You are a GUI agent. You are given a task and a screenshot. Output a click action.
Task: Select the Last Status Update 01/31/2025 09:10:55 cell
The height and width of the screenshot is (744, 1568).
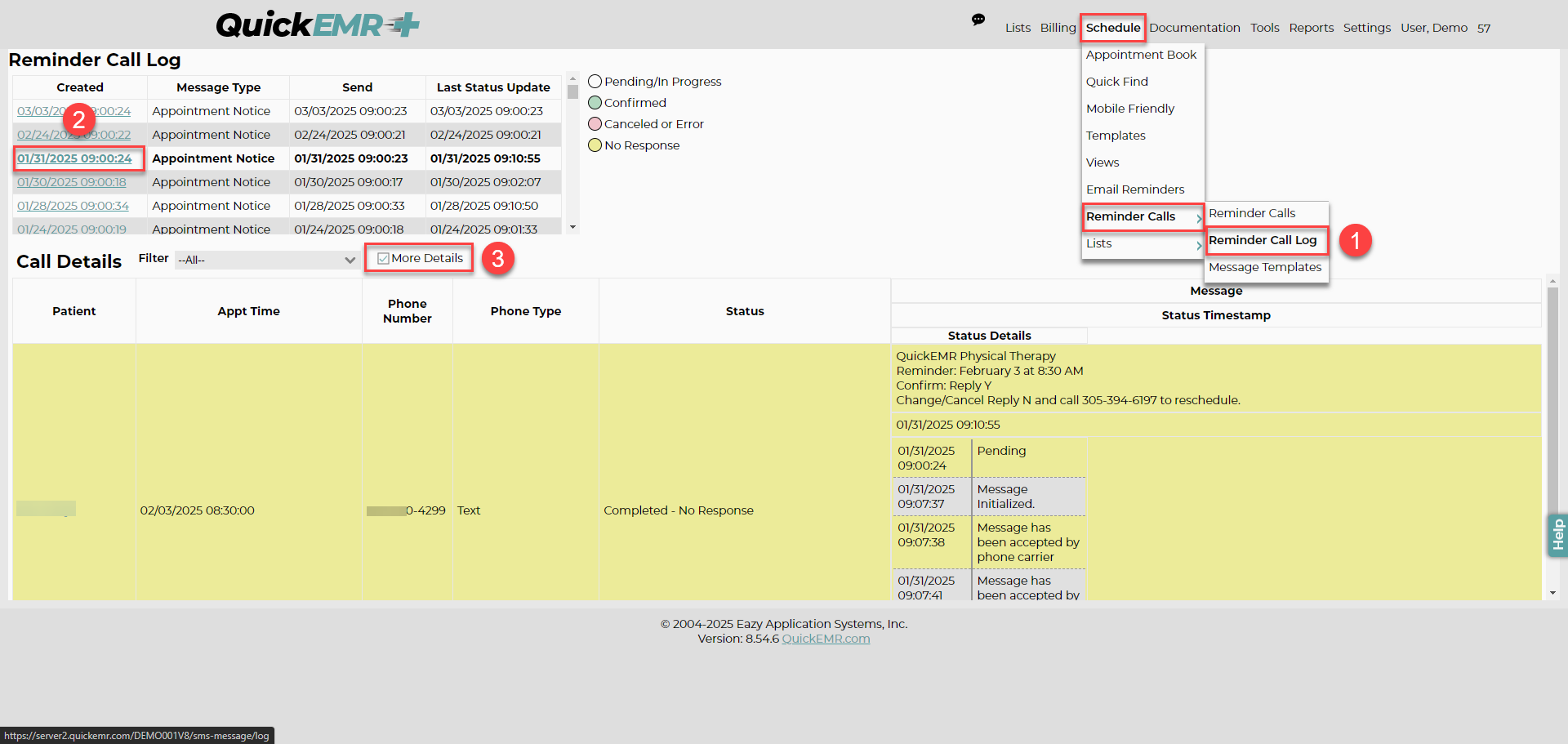coord(493,158)
